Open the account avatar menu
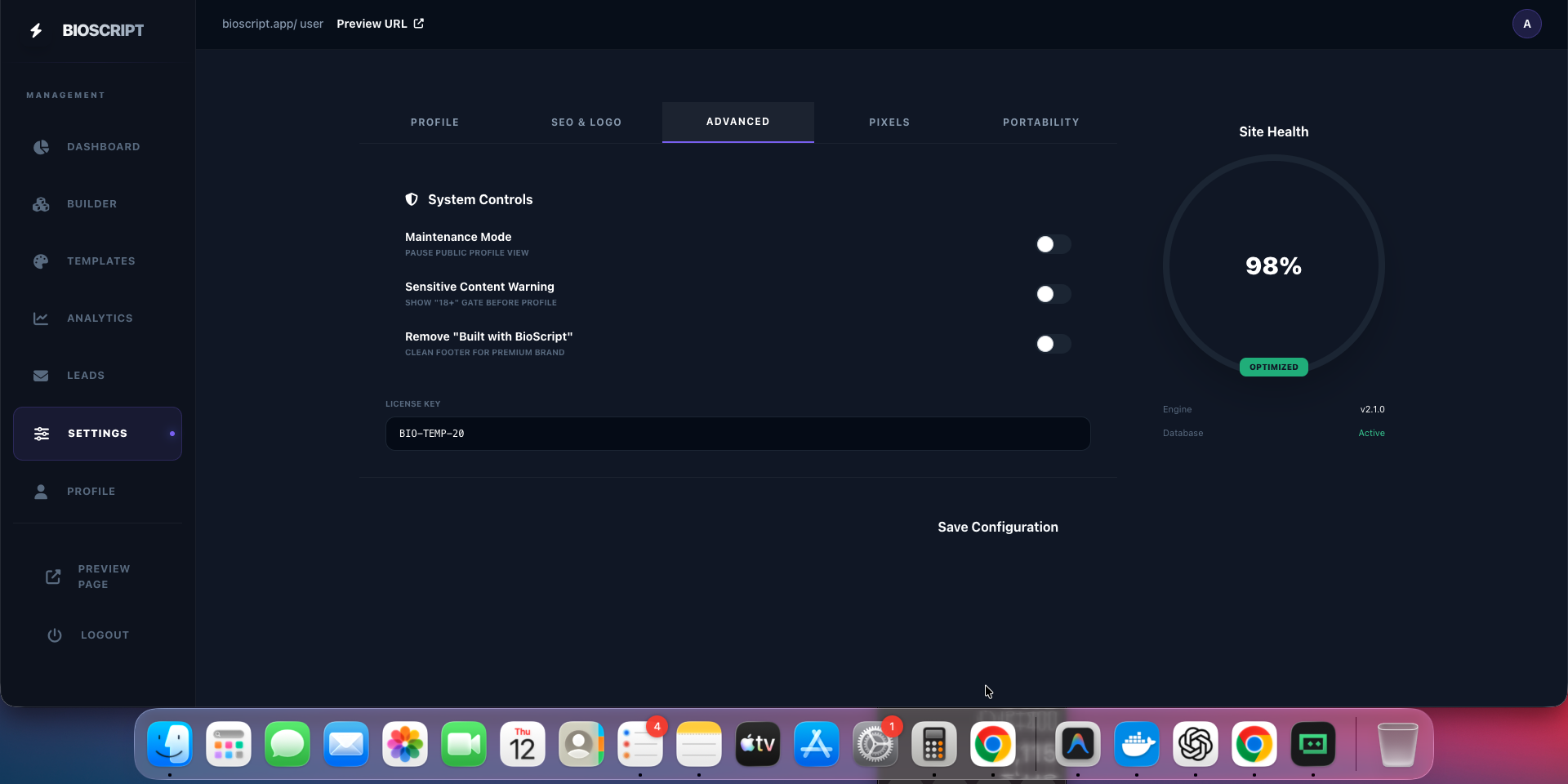Image resolution: width=1568 pixels, height=784 pixels. coord(1527,24)
